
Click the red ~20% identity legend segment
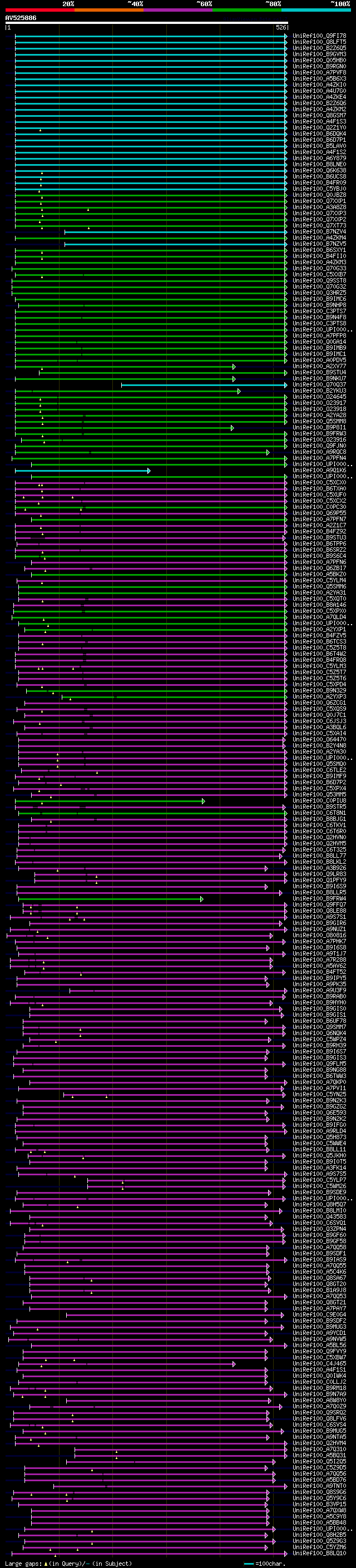(x=39, y=10)
